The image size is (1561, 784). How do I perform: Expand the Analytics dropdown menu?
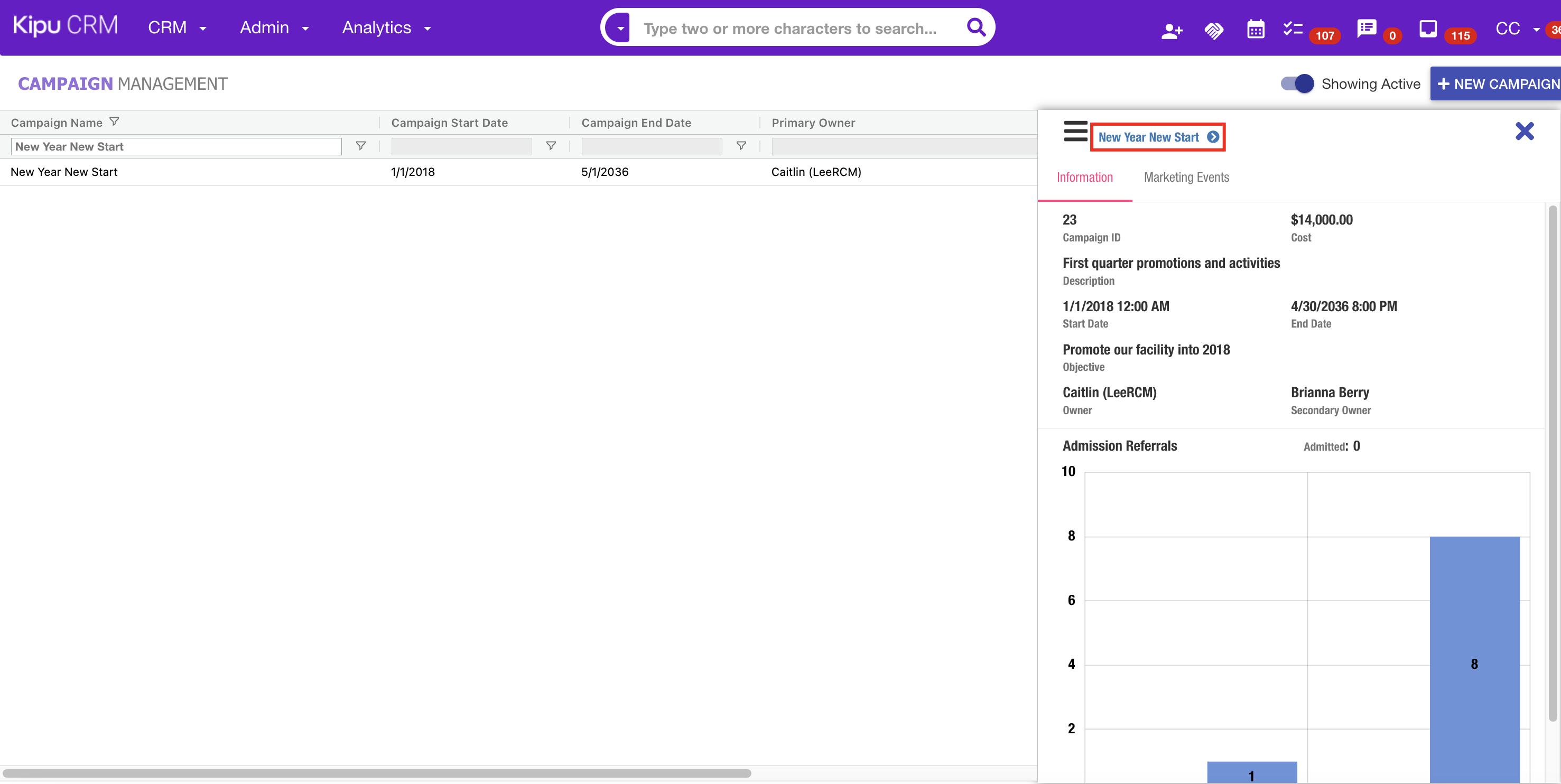point(387,28)
